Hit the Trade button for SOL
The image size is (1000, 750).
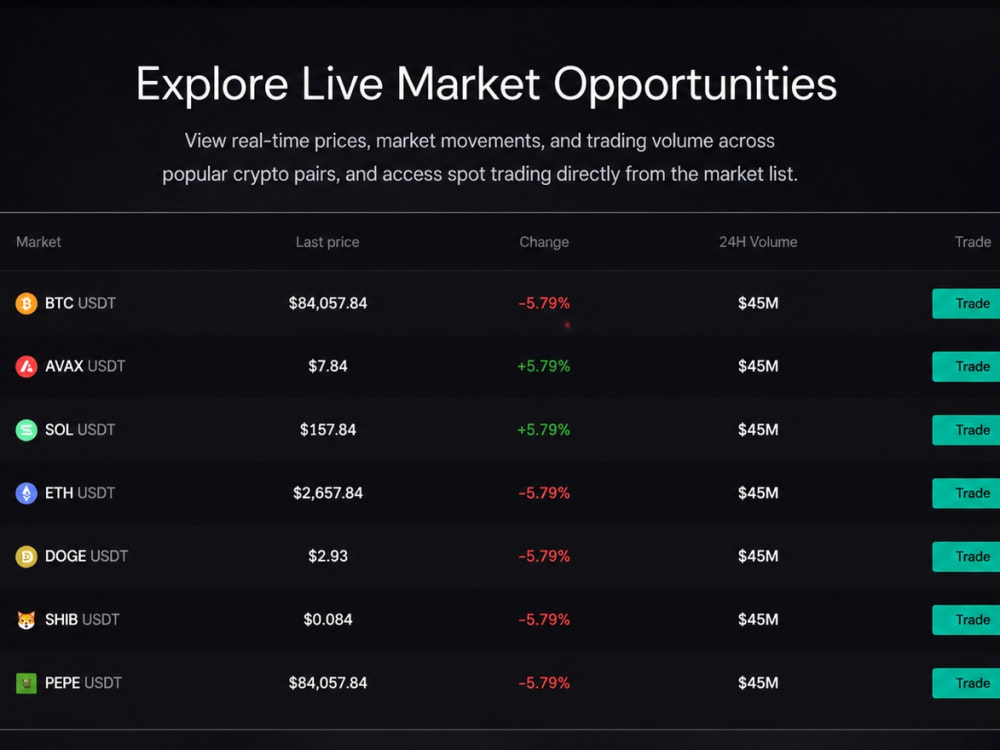tap(966, 430)
